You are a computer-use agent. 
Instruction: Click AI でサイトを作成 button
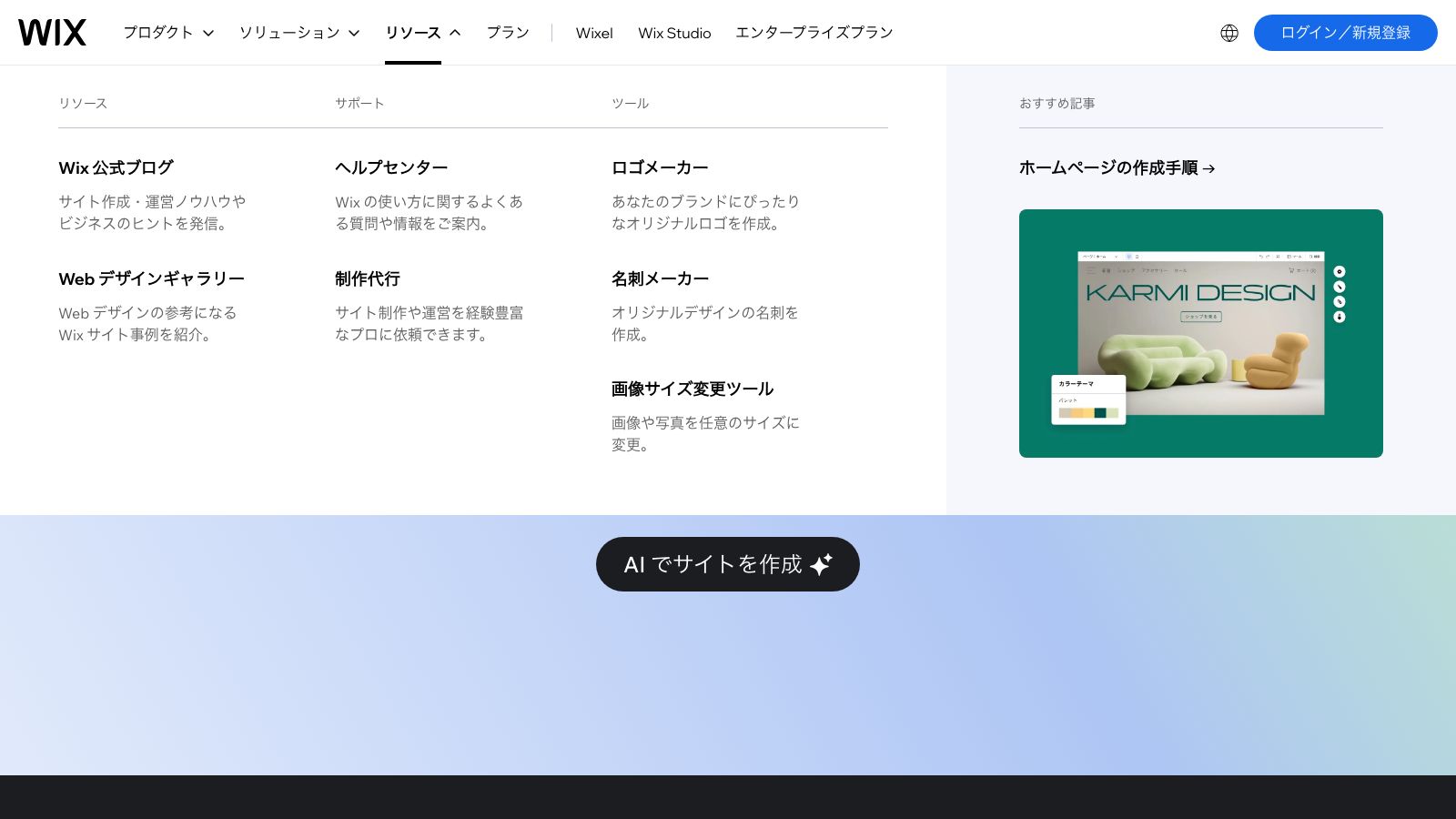728,564
